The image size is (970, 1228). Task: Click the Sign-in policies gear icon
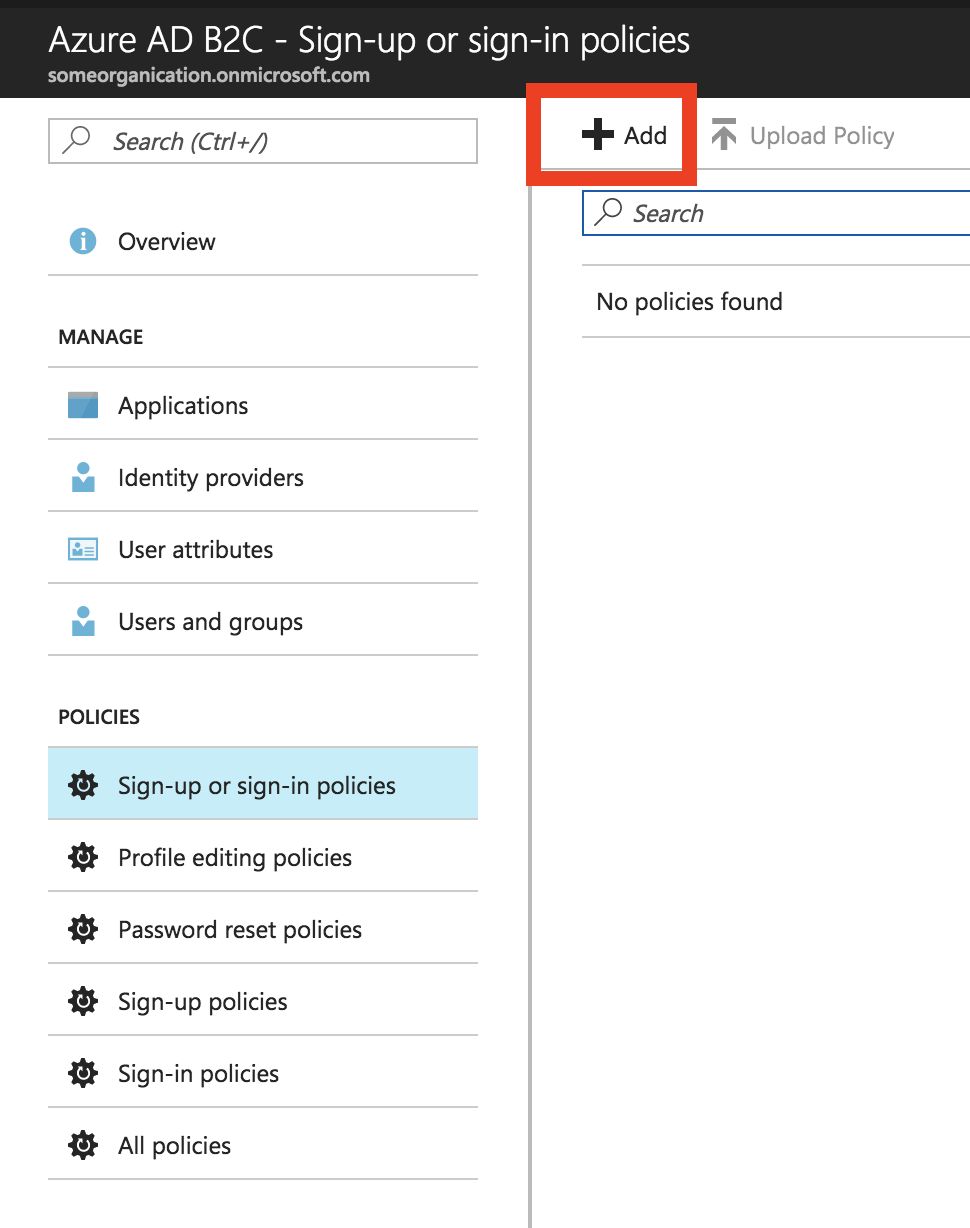(x=83, y=1073)
